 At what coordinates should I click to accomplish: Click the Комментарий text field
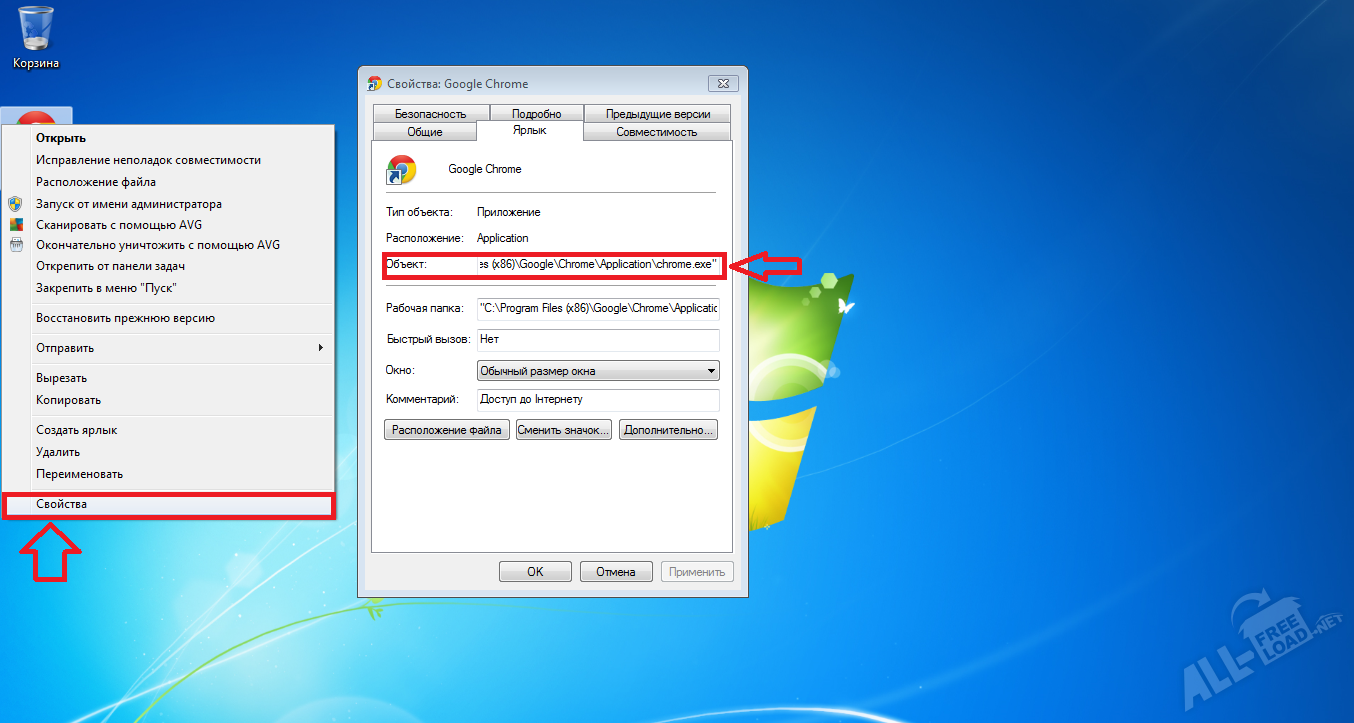point(598,400)
